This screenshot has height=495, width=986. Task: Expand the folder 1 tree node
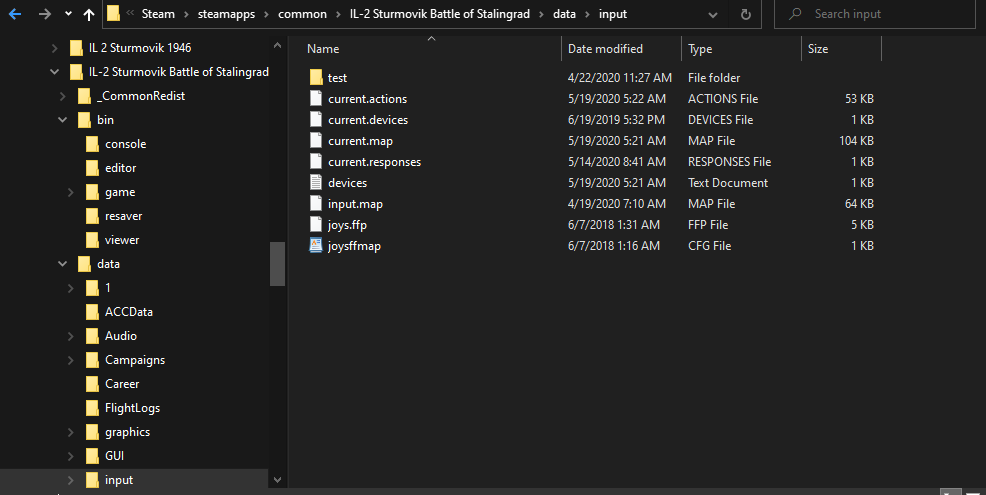[x=70, y=288]
